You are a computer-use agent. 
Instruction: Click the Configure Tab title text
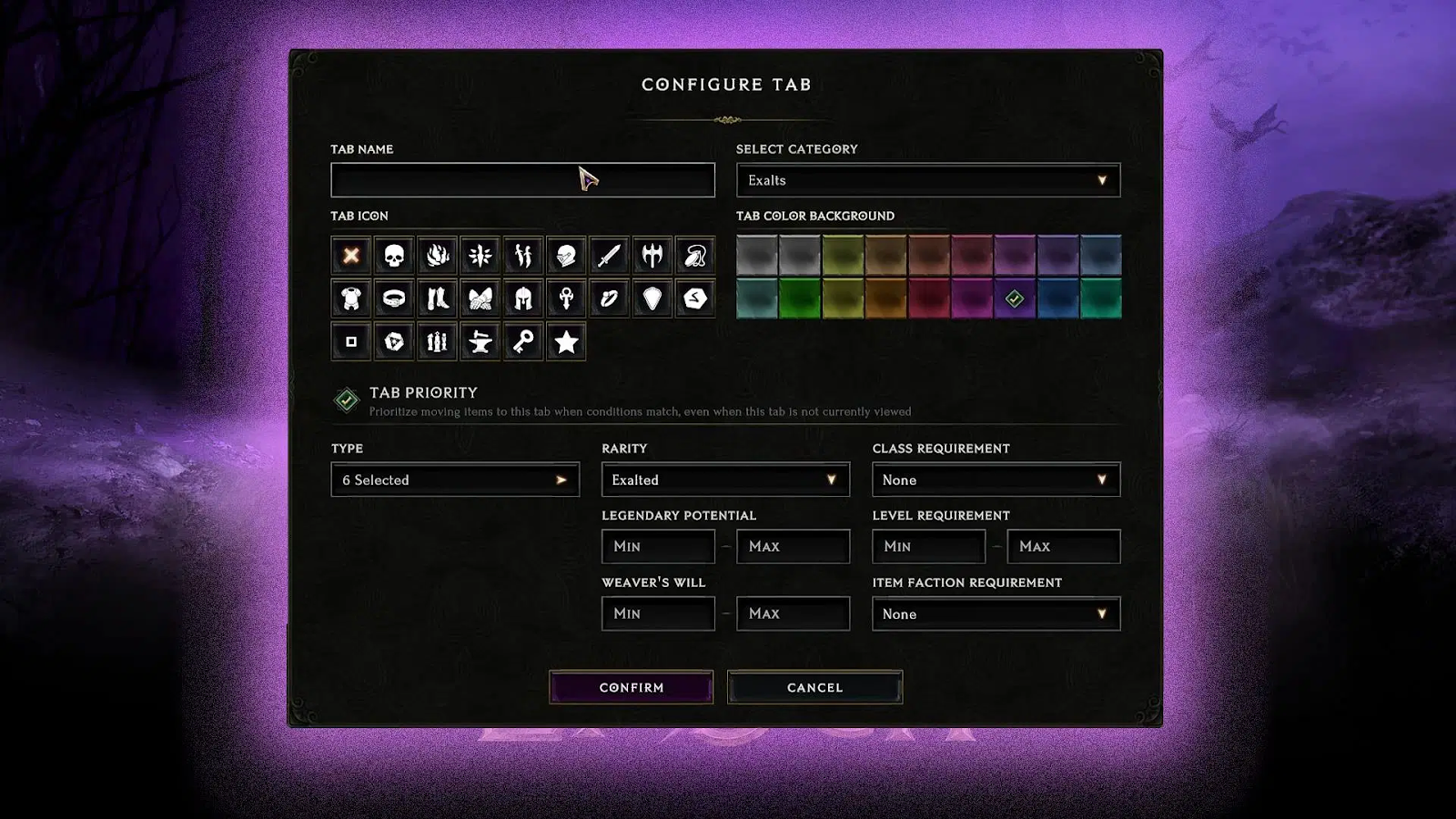coord(726,85)
